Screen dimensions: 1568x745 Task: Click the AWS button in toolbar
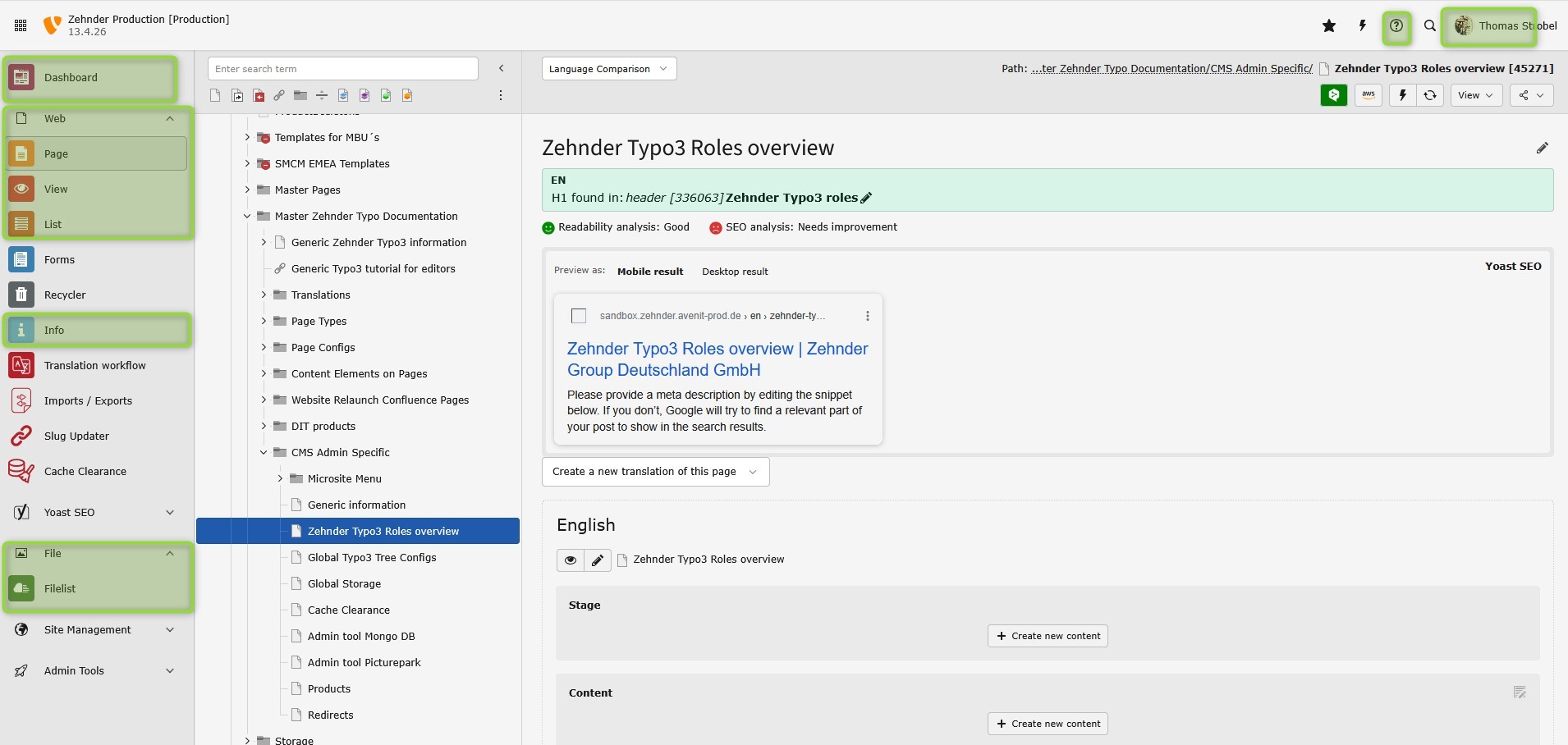click(x=1369, y=95)
